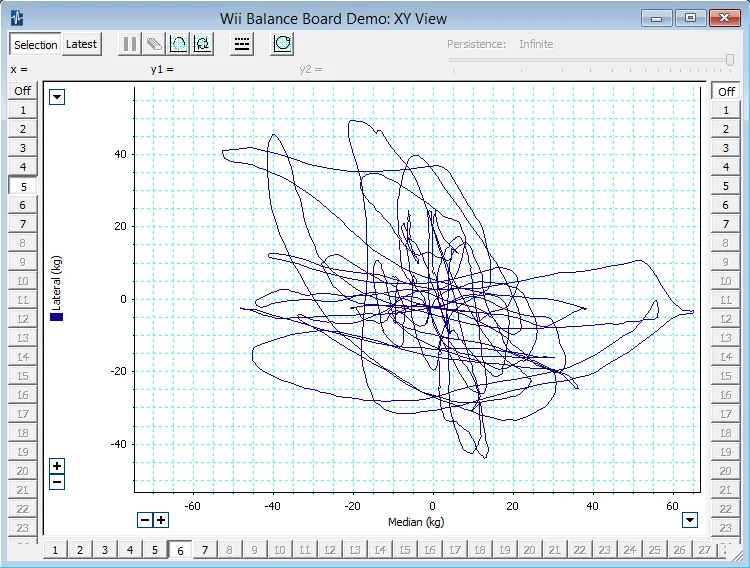This screenshot has width=750, height=568.
Task: Maximize the XY View window
Action: coord(690,18)
